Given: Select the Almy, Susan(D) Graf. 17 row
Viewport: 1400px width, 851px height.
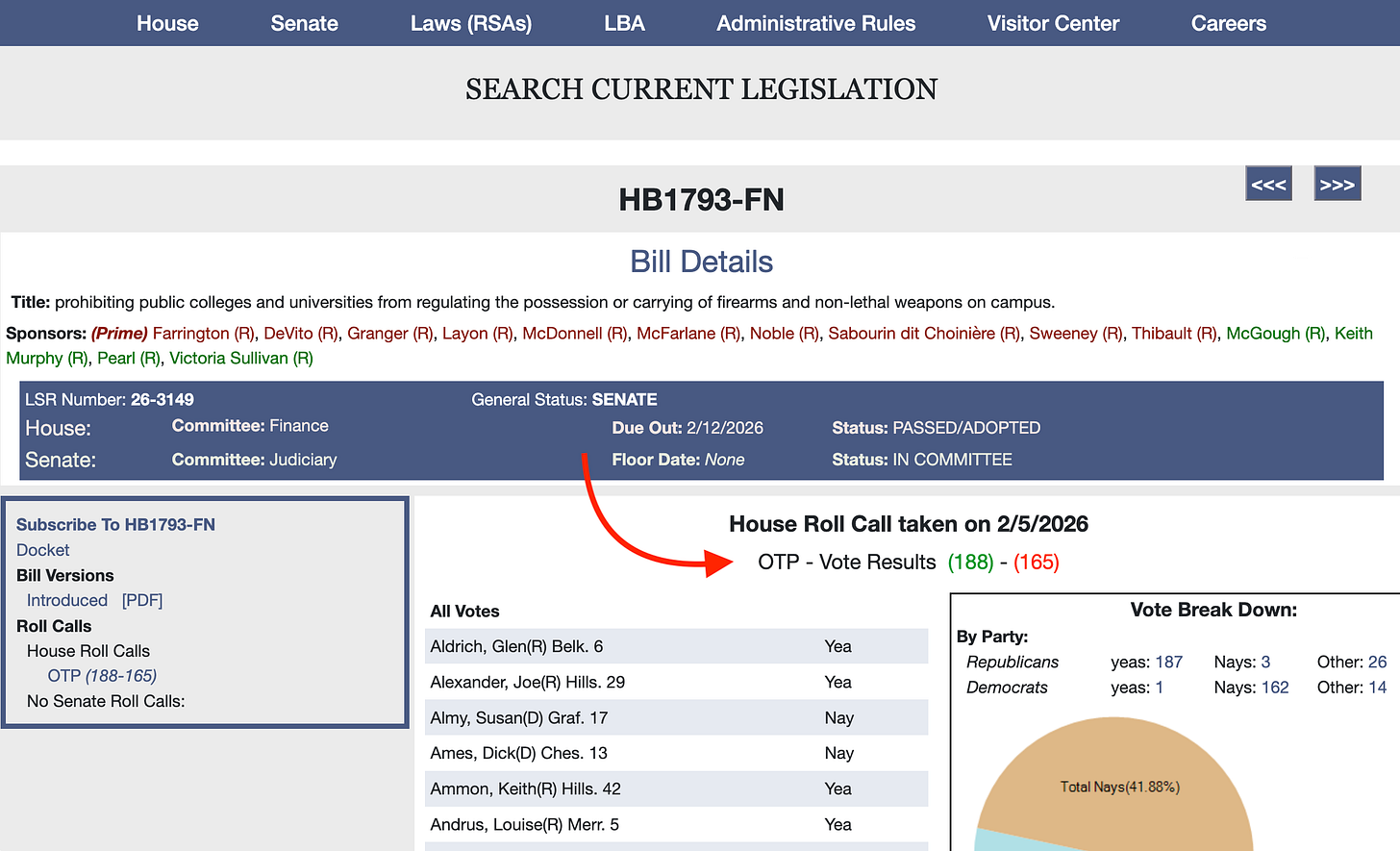Looking at the screenshot, I should [676, 717].
